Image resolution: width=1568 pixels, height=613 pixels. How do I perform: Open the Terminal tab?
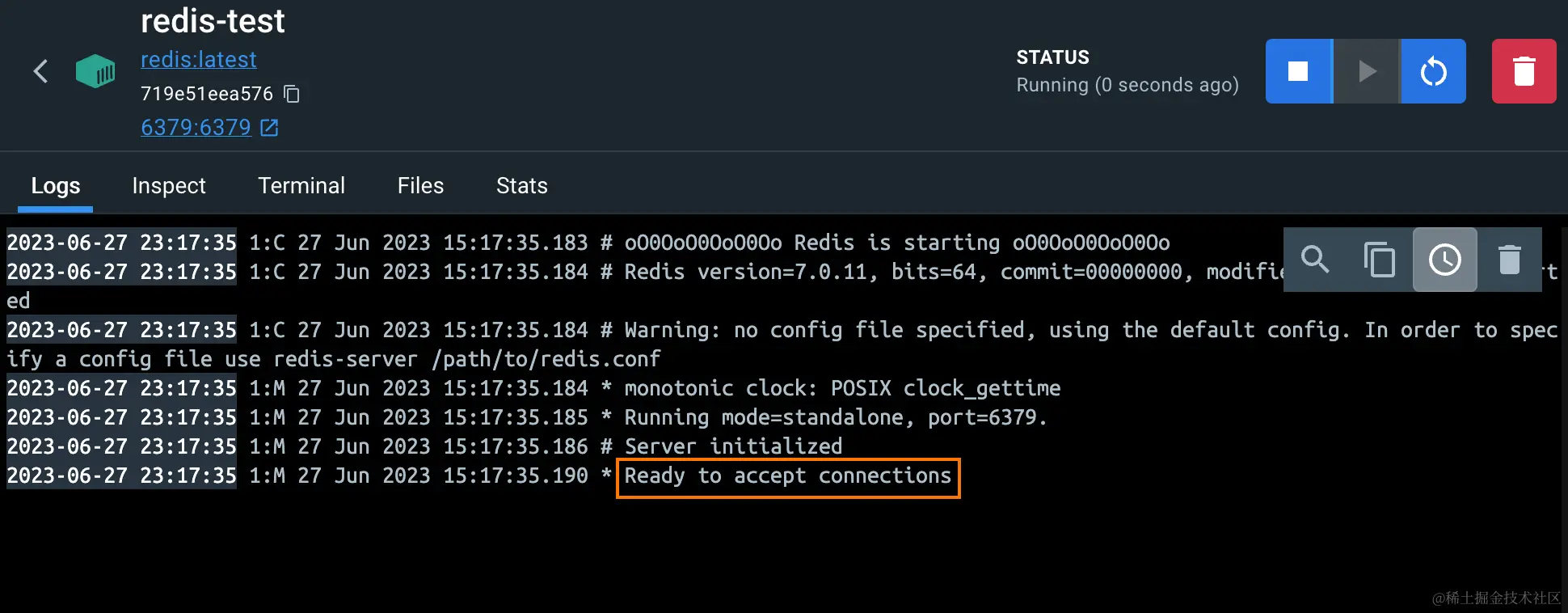(301, 186)
